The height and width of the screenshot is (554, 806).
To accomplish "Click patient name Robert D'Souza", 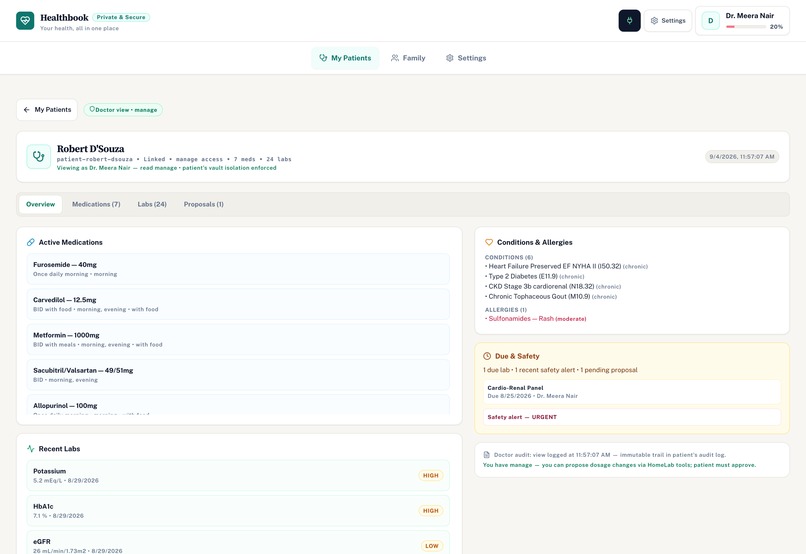I will 90,149.
